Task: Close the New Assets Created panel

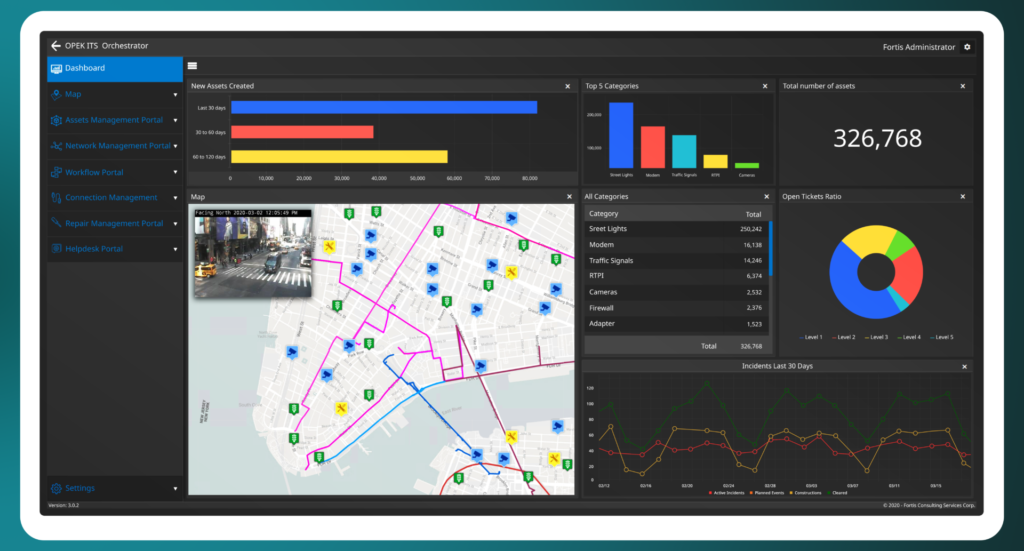Action: pyautogui.click(x=568, y=87)
